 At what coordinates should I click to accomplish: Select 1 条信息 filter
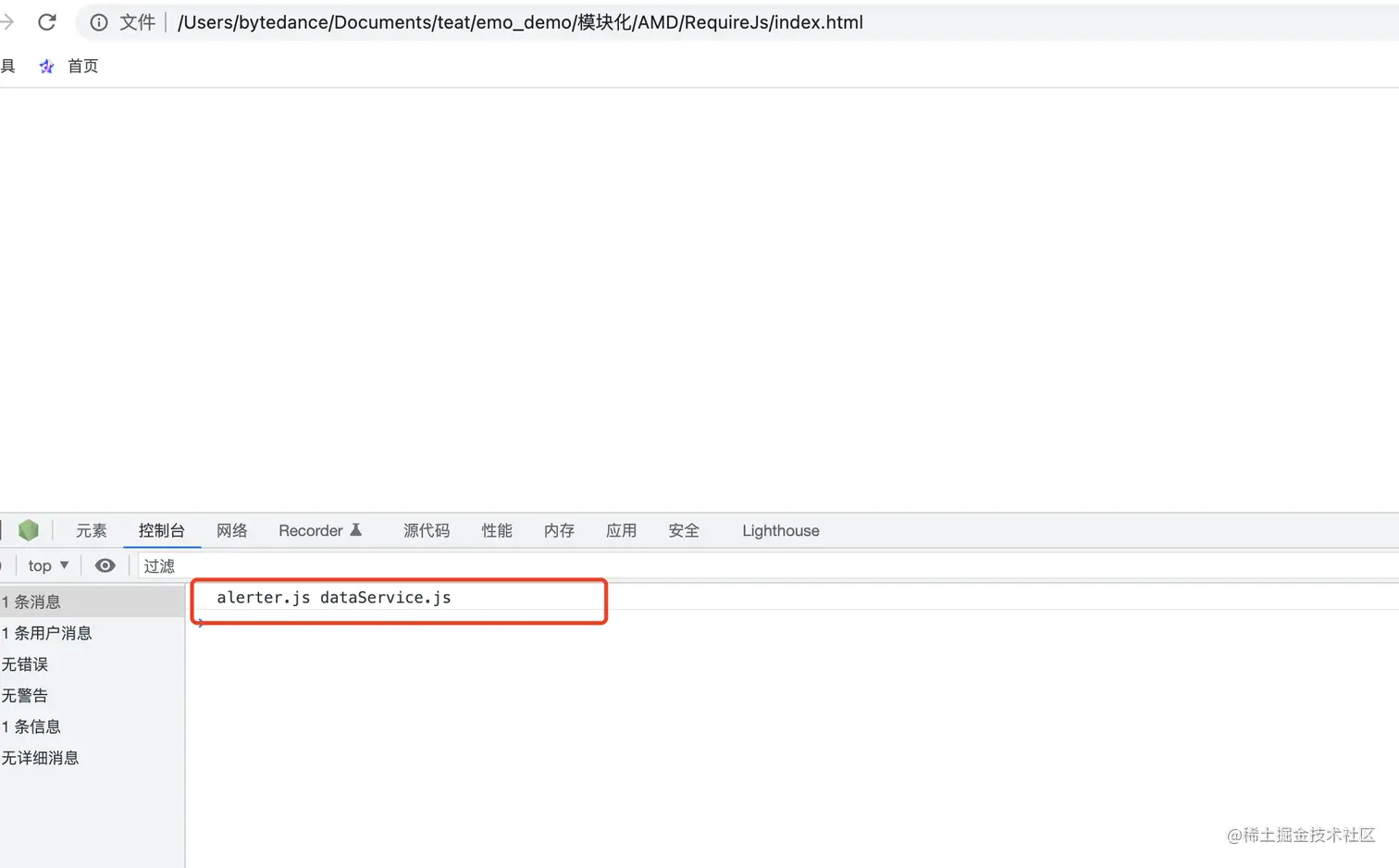pyautogui.click(x=93, y=726)
